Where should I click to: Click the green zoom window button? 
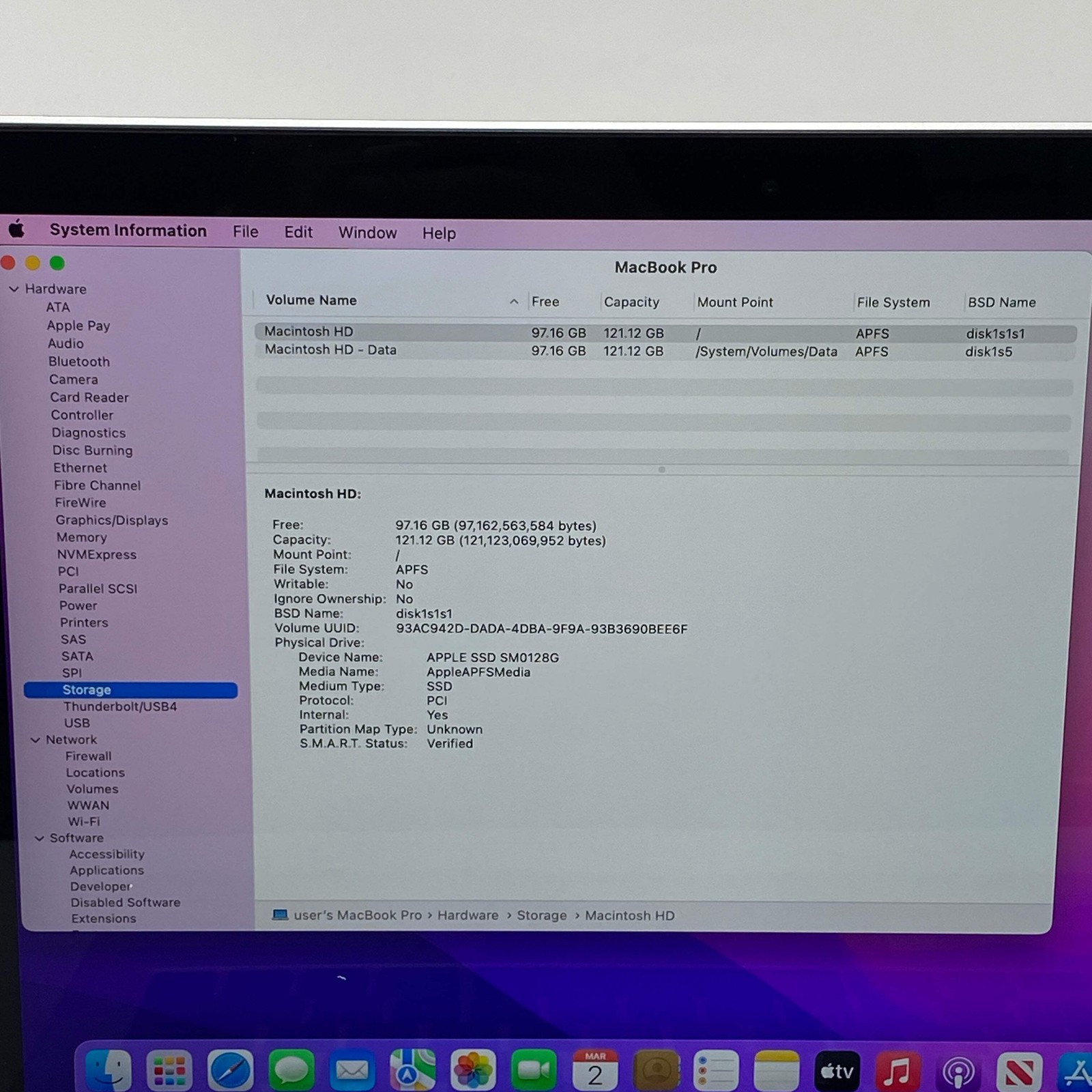point(57,263)
